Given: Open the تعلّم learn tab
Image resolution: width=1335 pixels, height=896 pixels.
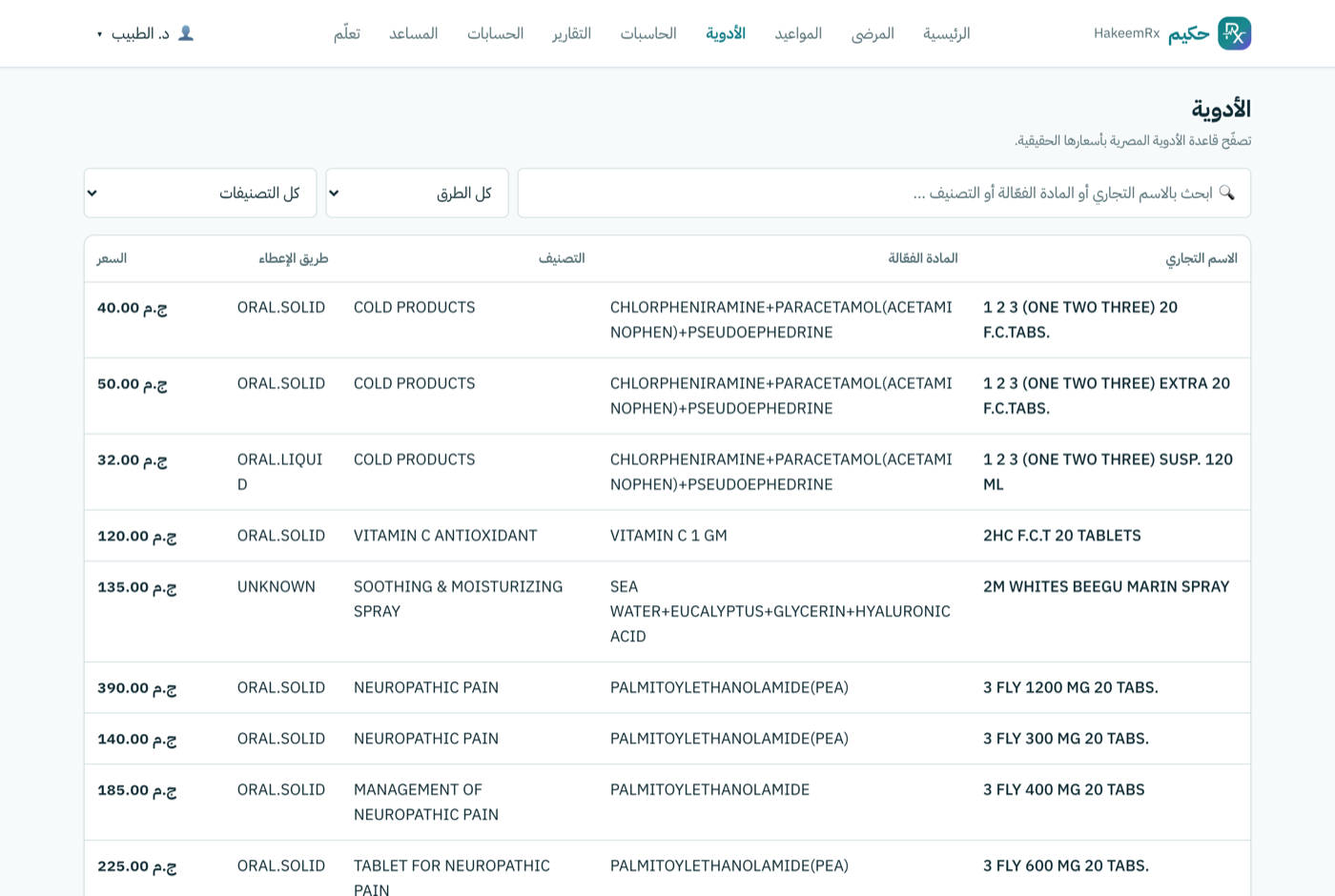Looking at the screenshot, I should (346, 33).
